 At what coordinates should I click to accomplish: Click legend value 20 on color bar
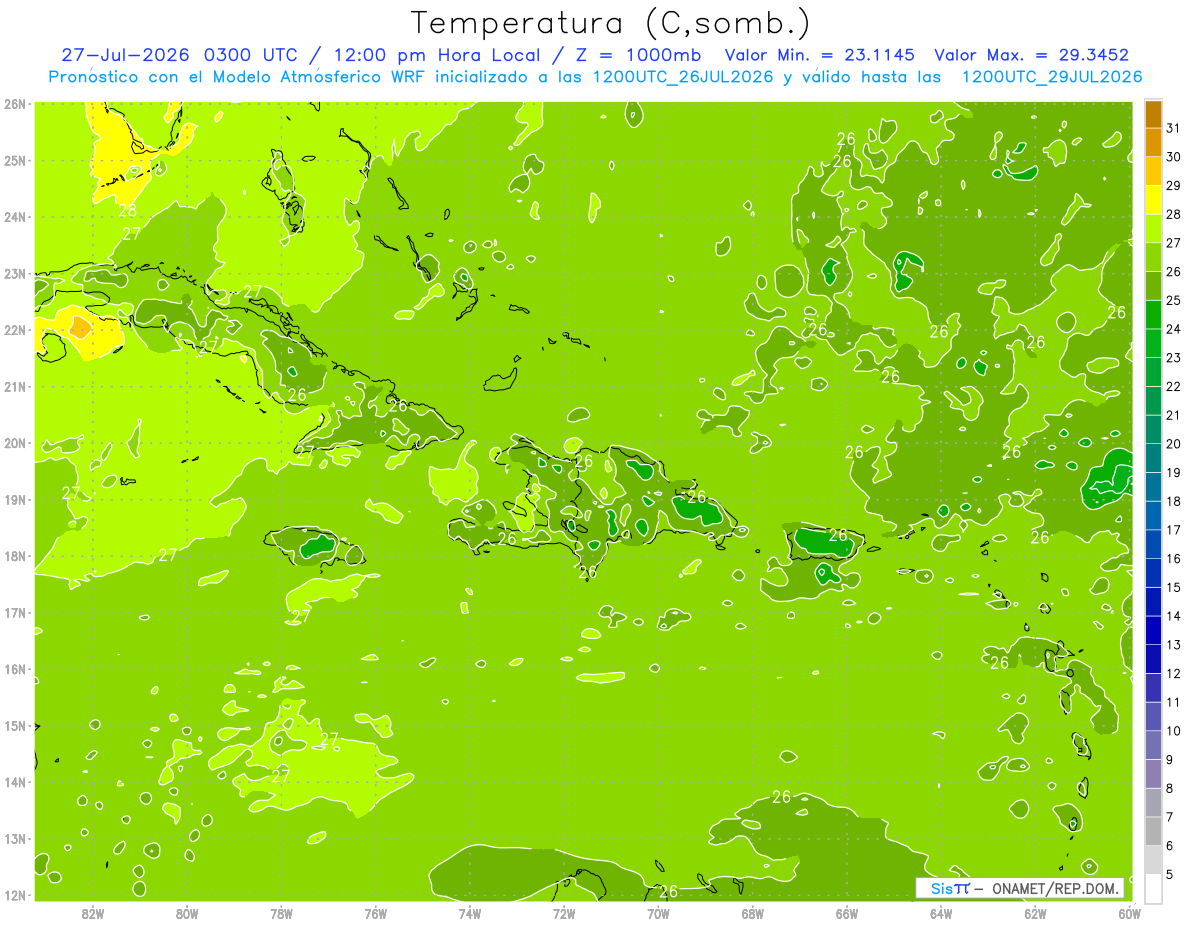point(1174,444)
